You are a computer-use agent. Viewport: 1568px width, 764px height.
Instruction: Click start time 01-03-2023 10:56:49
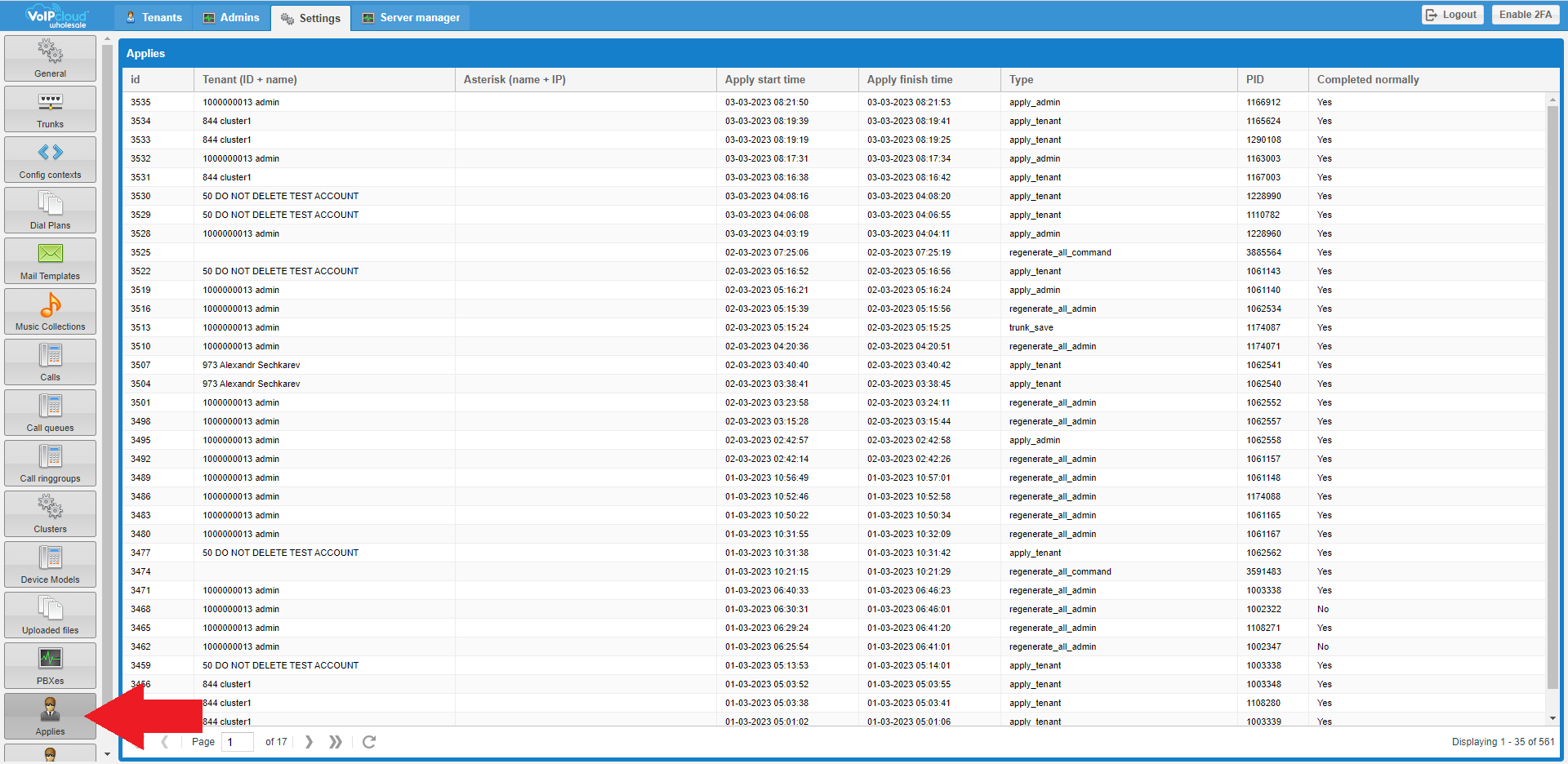(x=766, y=477)
